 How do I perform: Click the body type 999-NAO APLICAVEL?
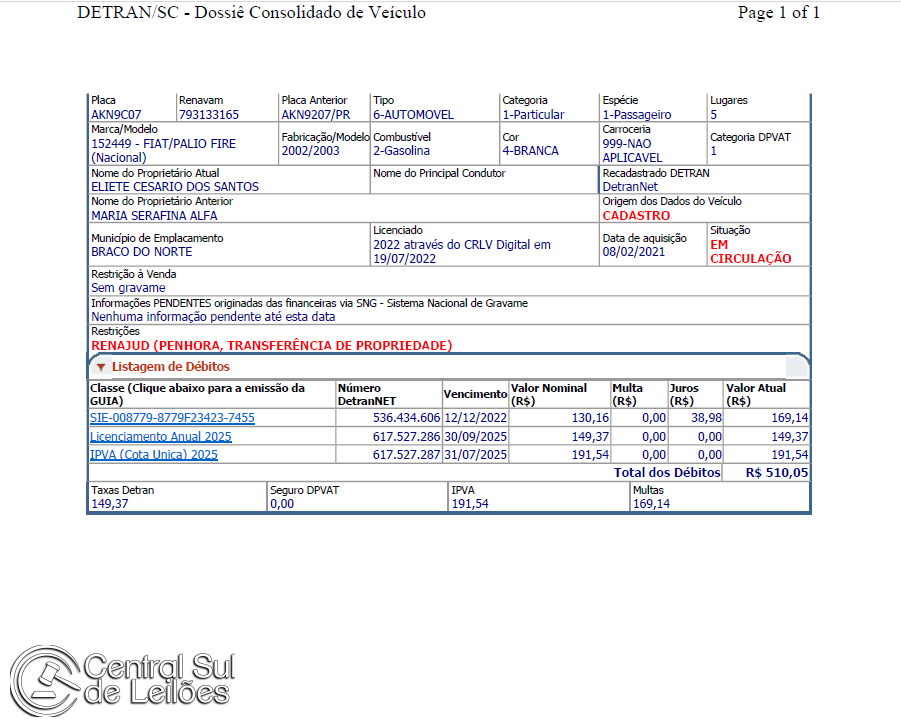click(x=632, y=151)
